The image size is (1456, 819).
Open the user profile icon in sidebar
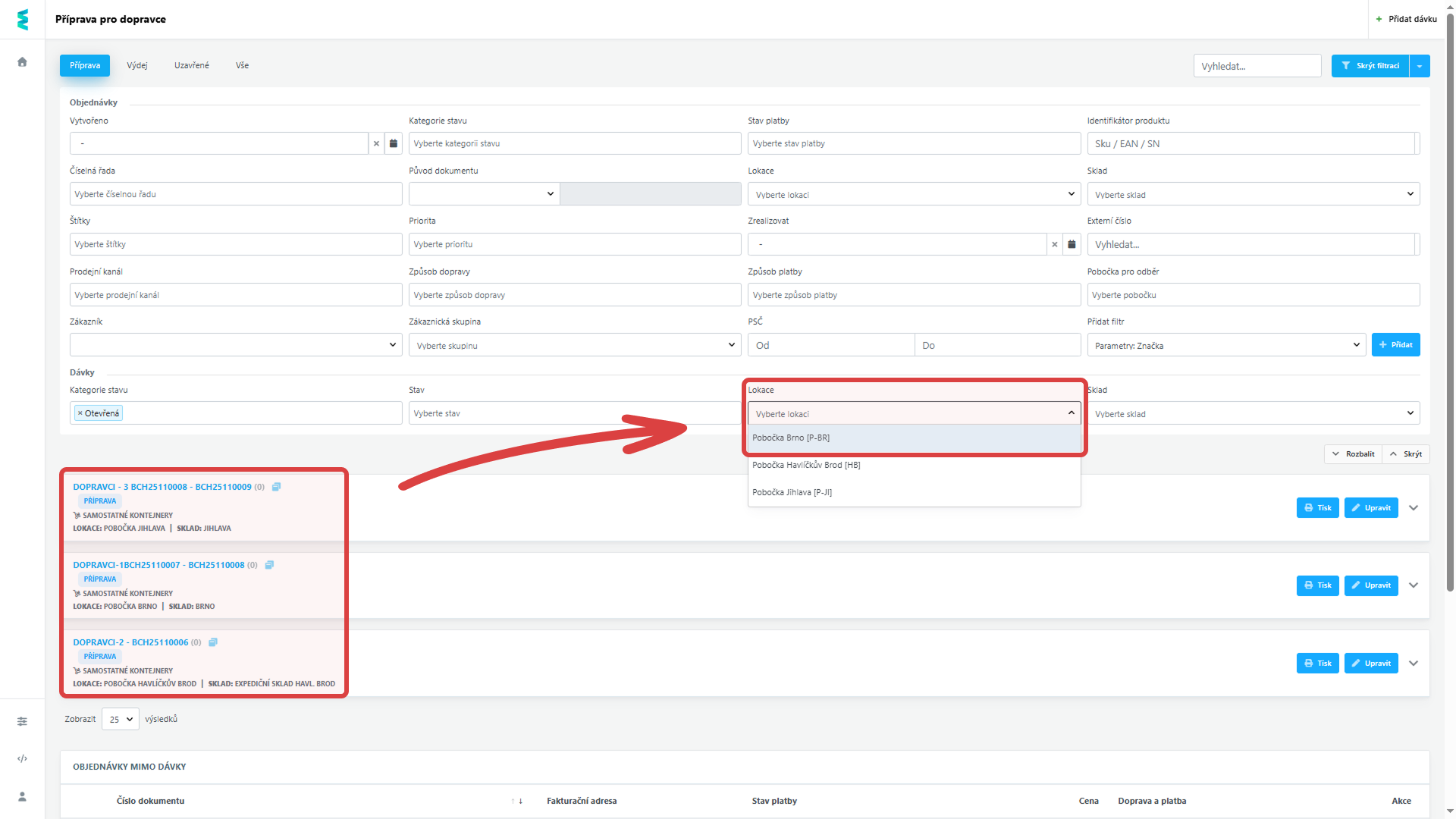[x=22, y=796]
